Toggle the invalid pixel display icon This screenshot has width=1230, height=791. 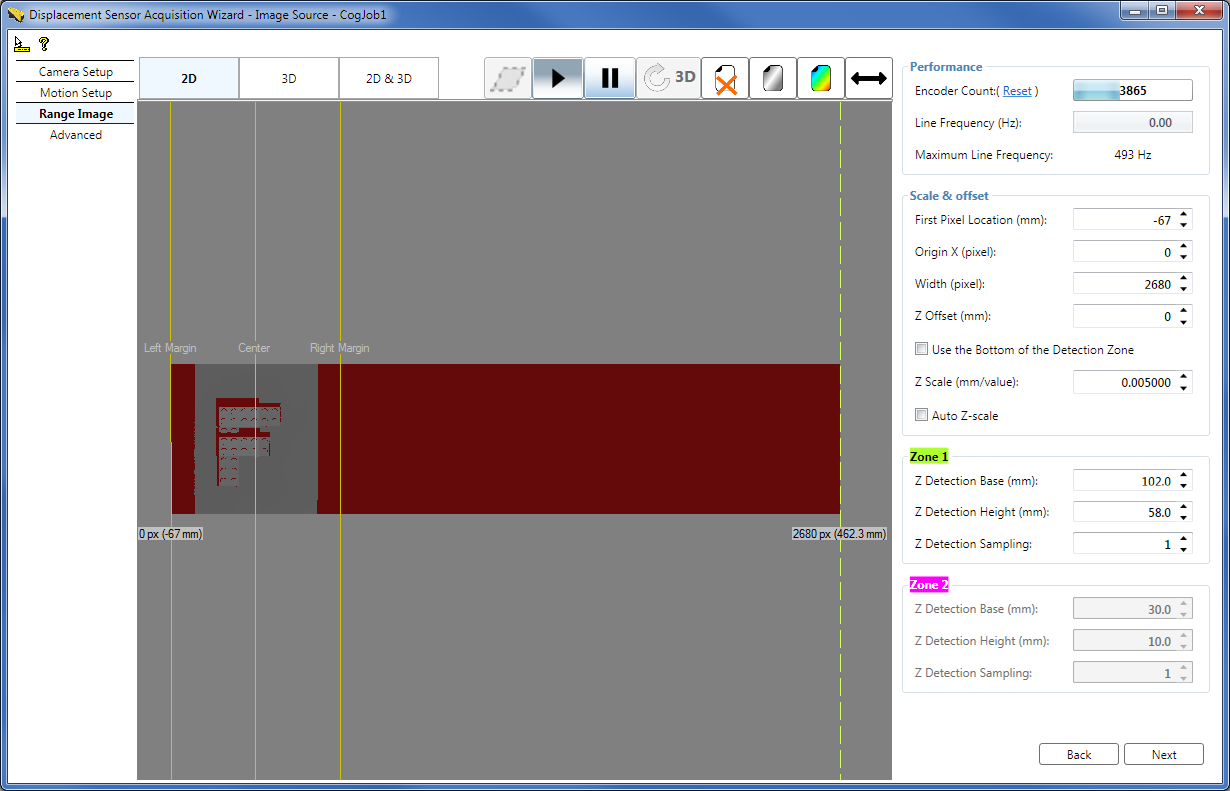coord(724,77)
